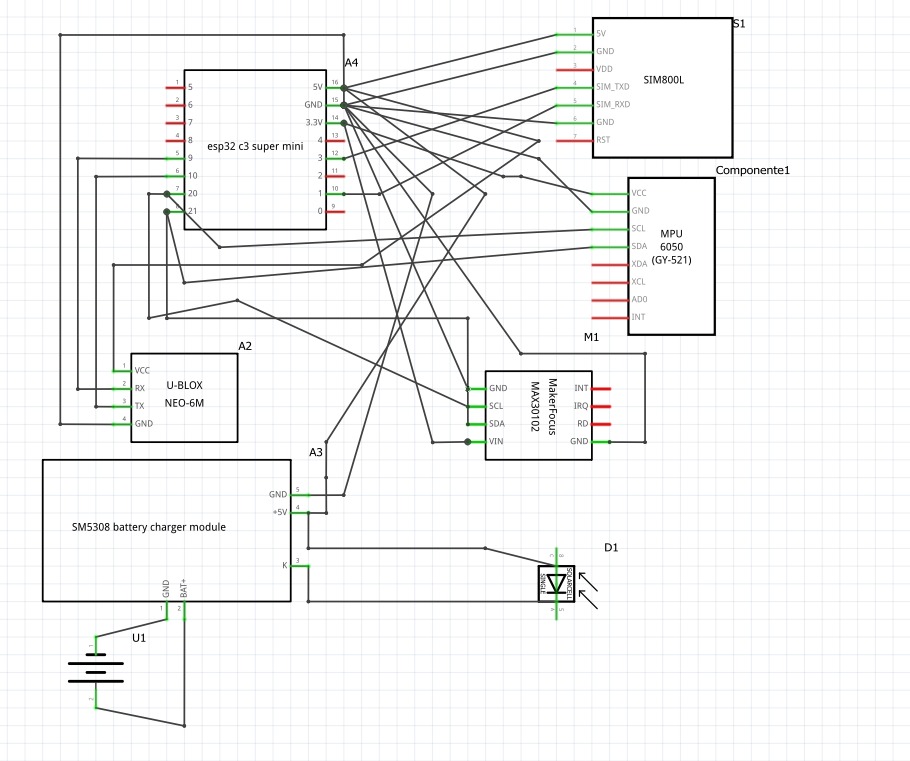
Task: Select the SM5308 battery charger module
Action: 167,531
